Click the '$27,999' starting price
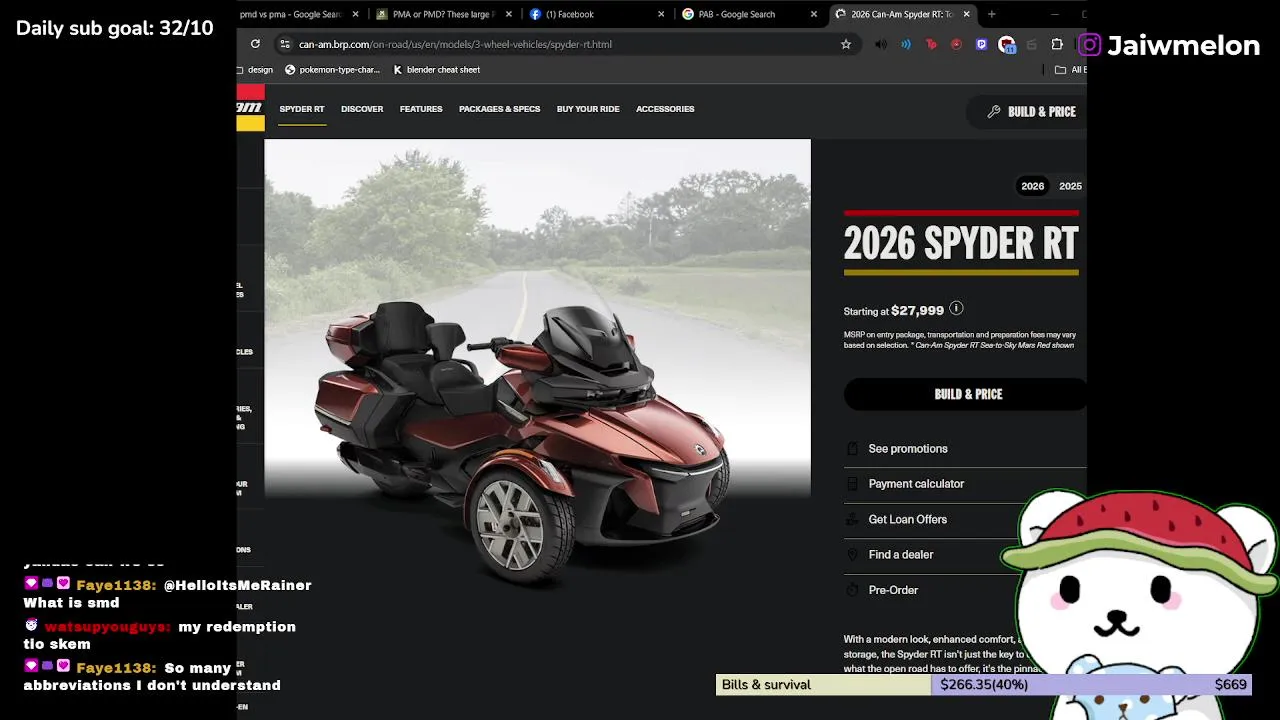This screenshot has width=1280, height=720. [917, 311]
